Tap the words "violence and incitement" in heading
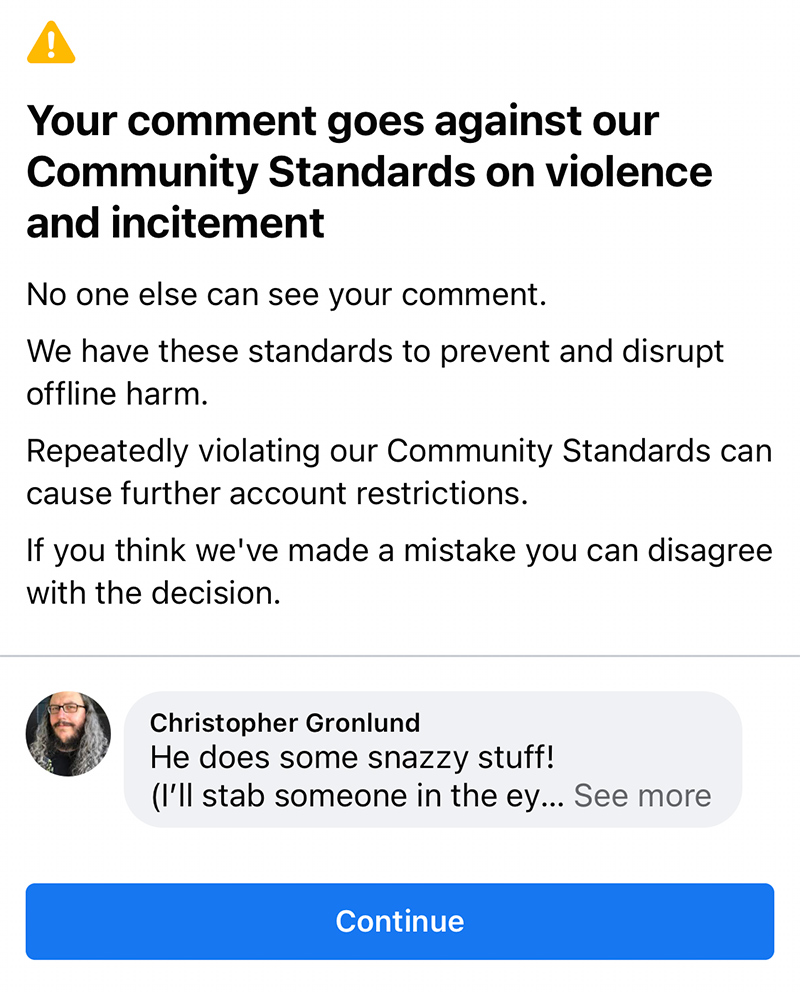 tap(369, 197)
